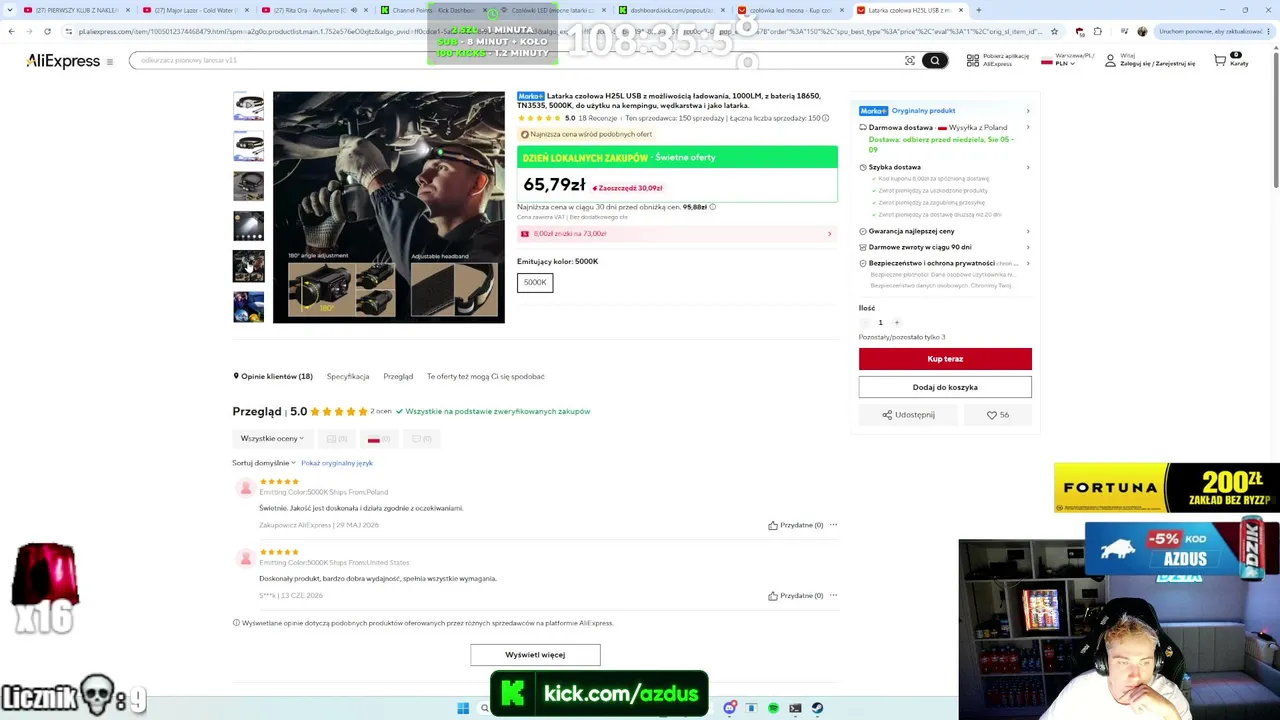Add product to wishlist heart 56
The image size is (1280, 720).
998,415
